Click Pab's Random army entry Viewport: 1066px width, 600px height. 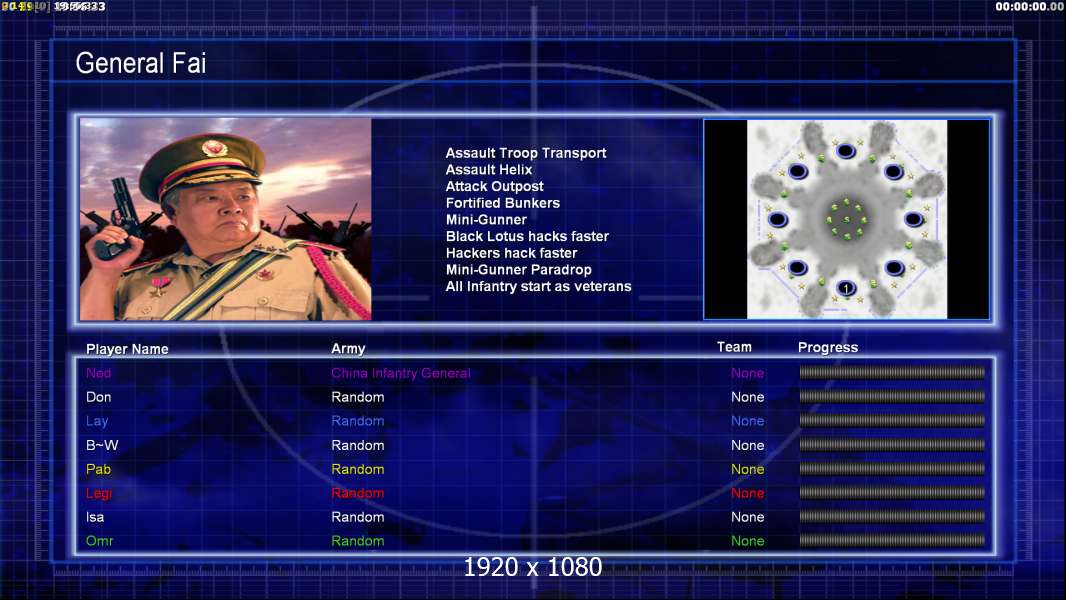tap(358, 469)
